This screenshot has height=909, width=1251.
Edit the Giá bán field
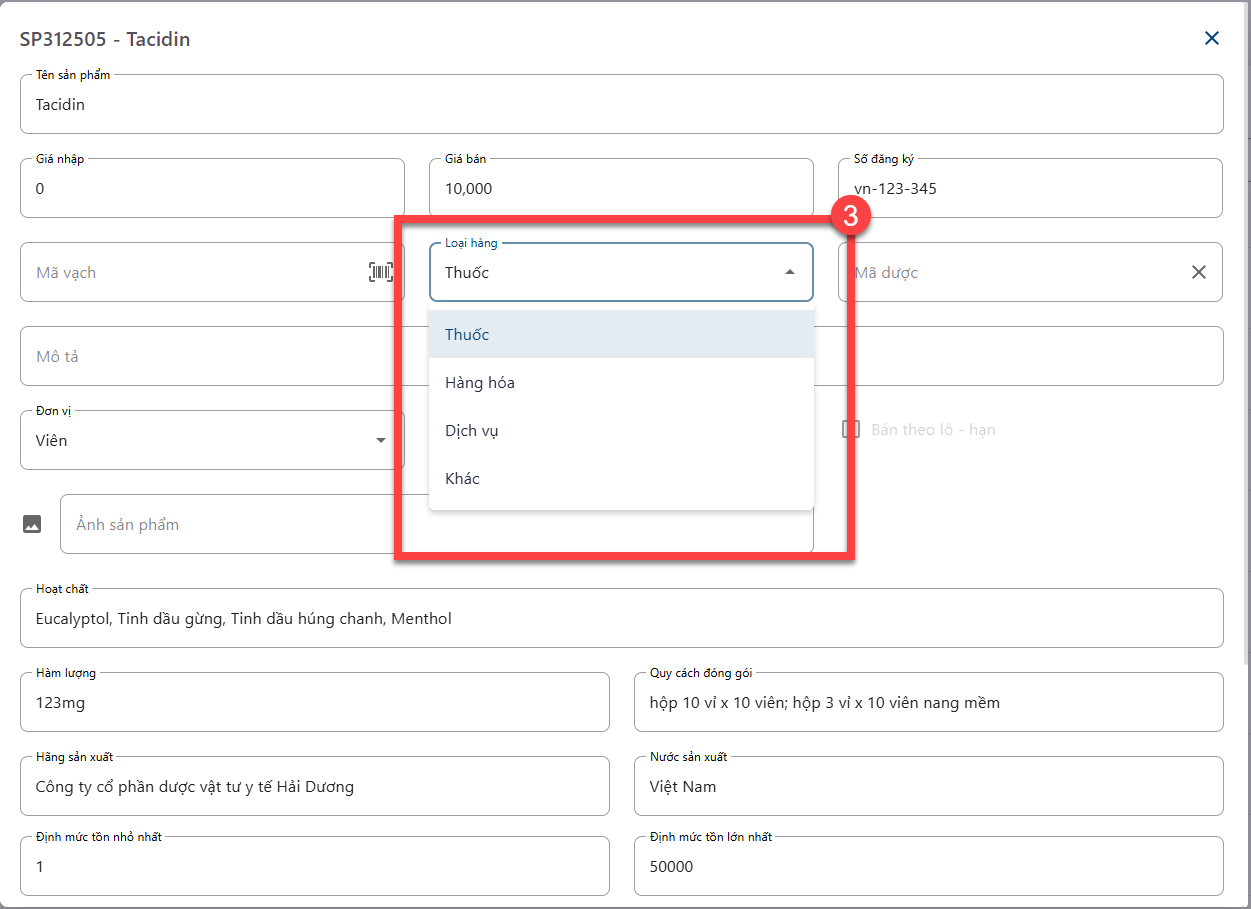click(x=620, y=188)
